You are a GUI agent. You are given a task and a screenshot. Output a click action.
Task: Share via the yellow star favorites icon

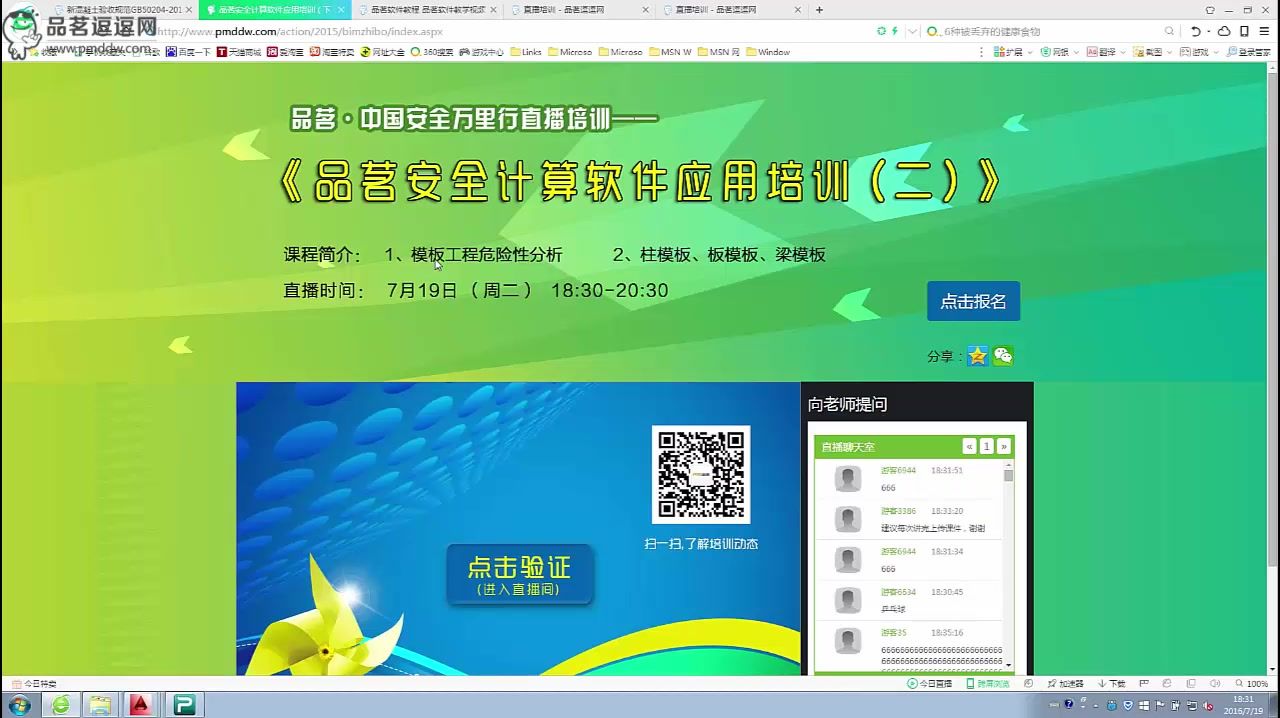[x=977, y=356]
